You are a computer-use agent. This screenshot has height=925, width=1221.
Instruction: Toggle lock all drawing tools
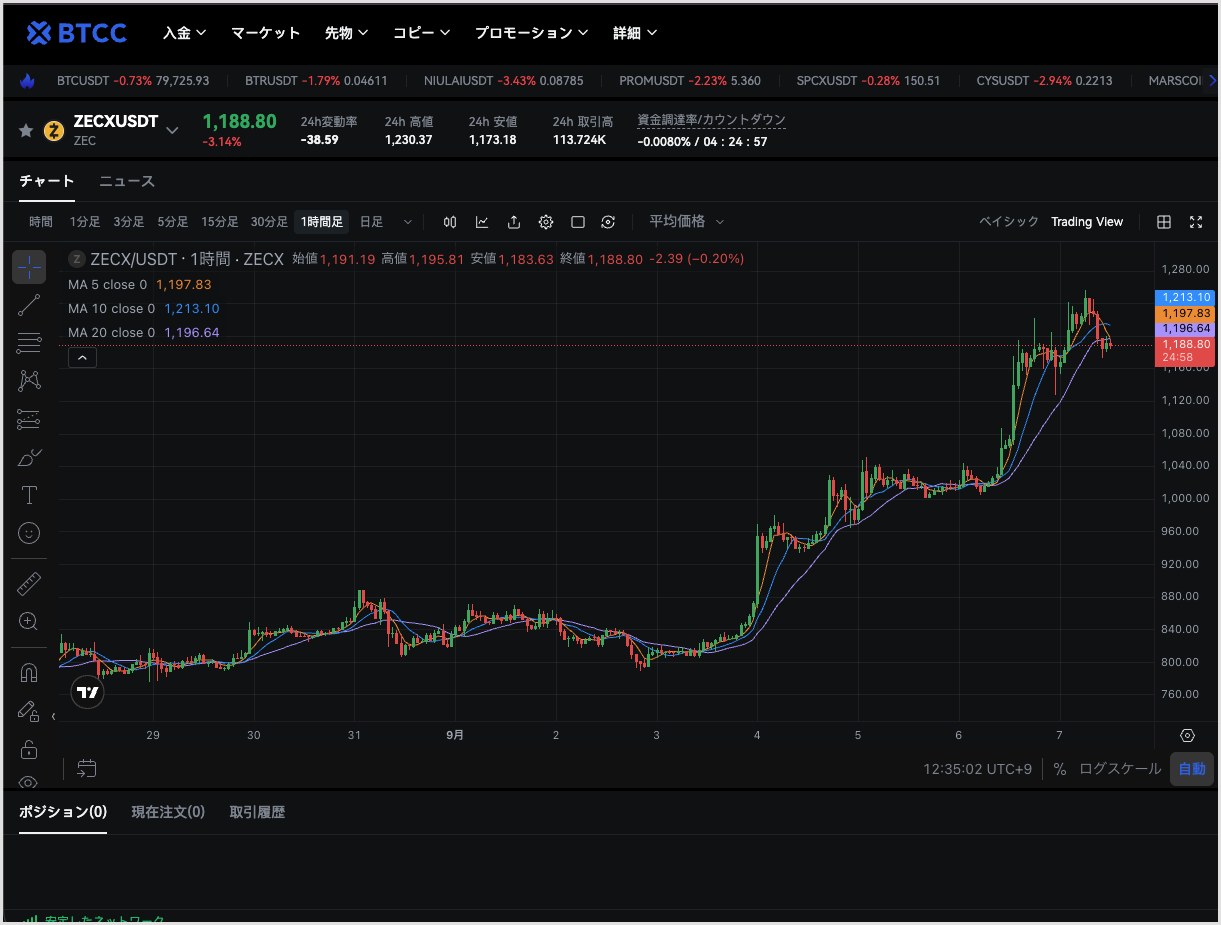29,749
